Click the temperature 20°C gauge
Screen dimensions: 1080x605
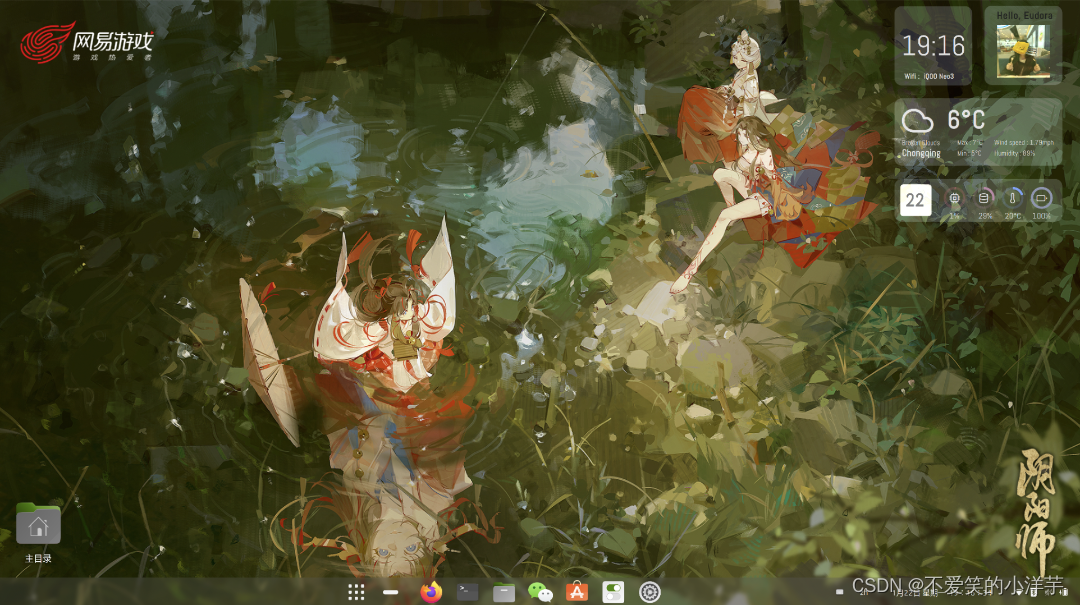[1012, 198]
